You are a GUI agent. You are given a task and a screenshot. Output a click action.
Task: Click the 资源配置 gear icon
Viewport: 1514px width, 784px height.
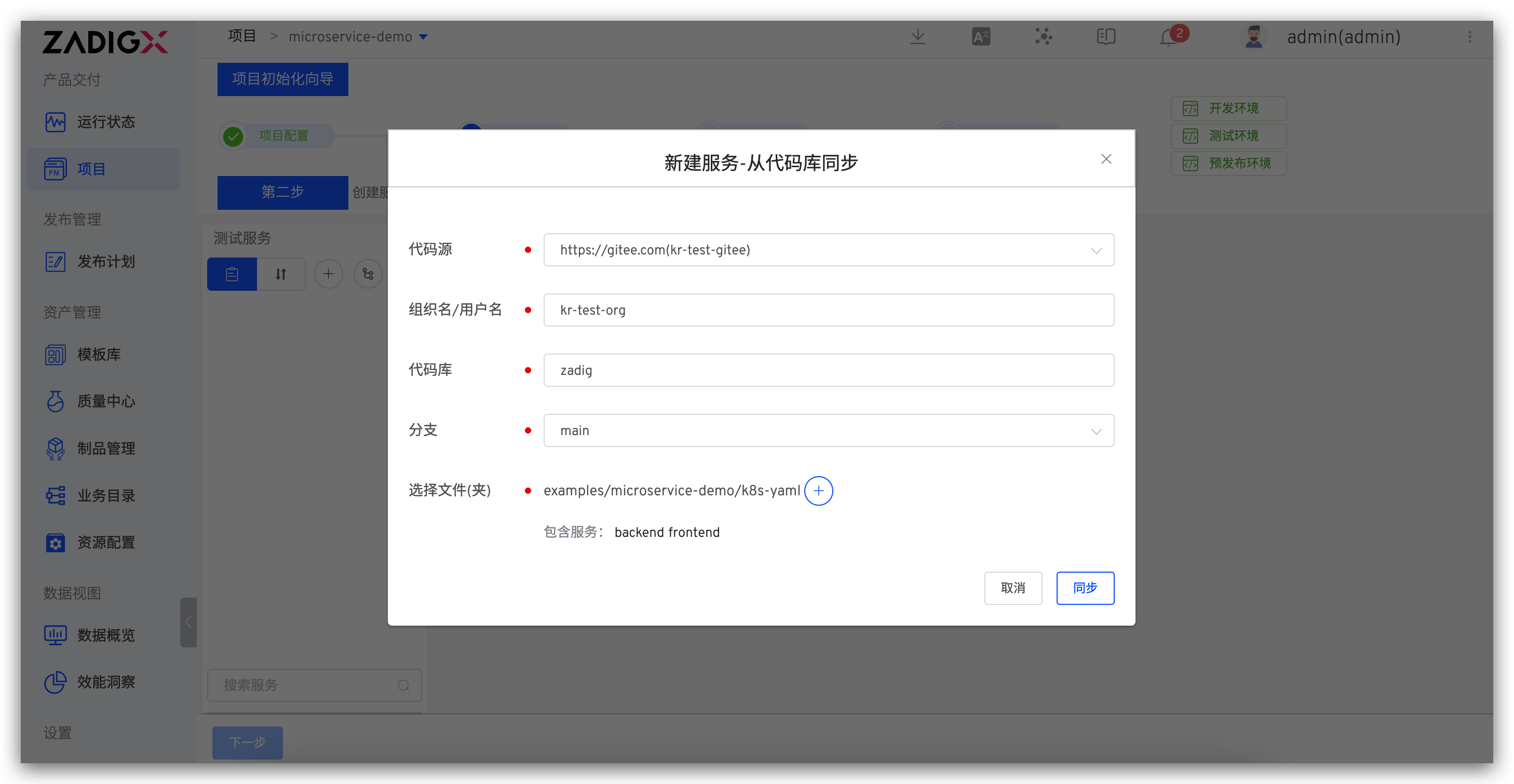55,543
